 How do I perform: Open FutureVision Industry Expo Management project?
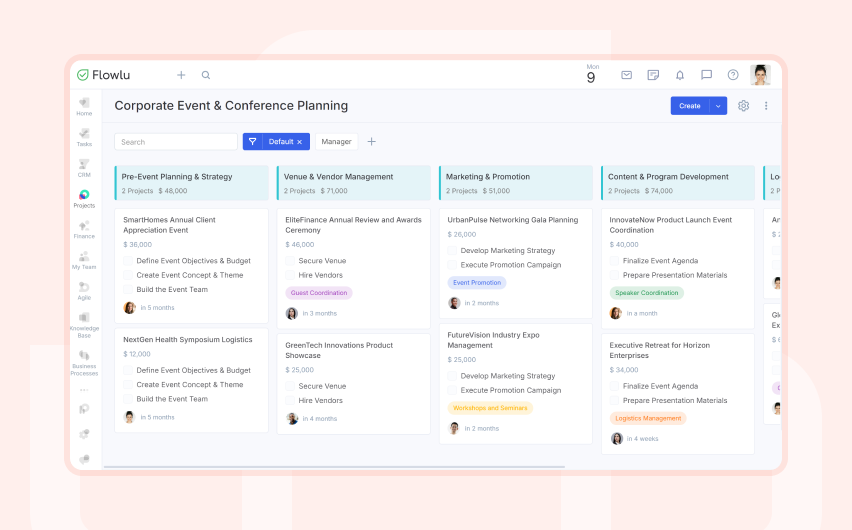pyautogui.click(x=493, y=340)
